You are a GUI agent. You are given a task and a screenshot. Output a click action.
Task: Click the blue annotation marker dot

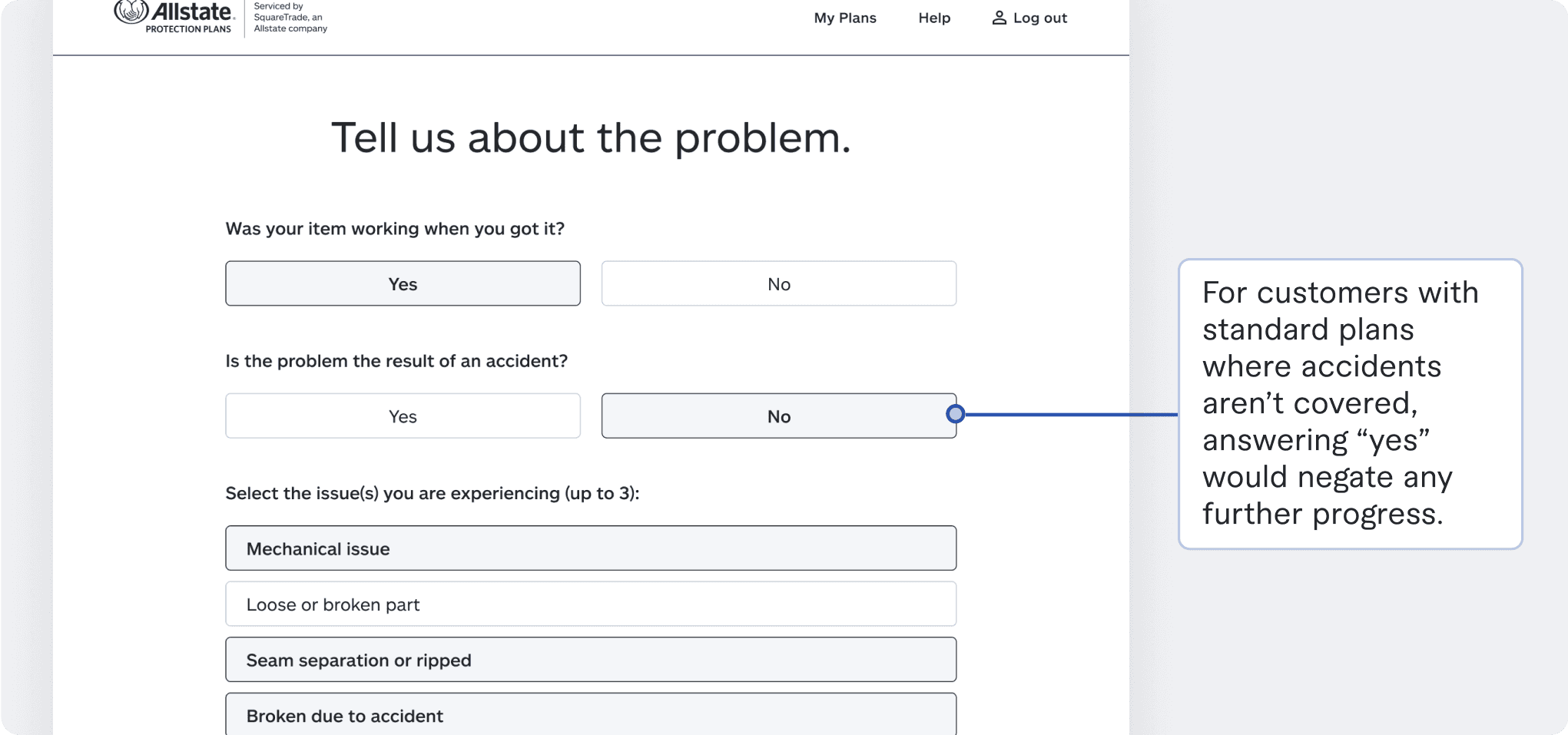click(955, 414)
